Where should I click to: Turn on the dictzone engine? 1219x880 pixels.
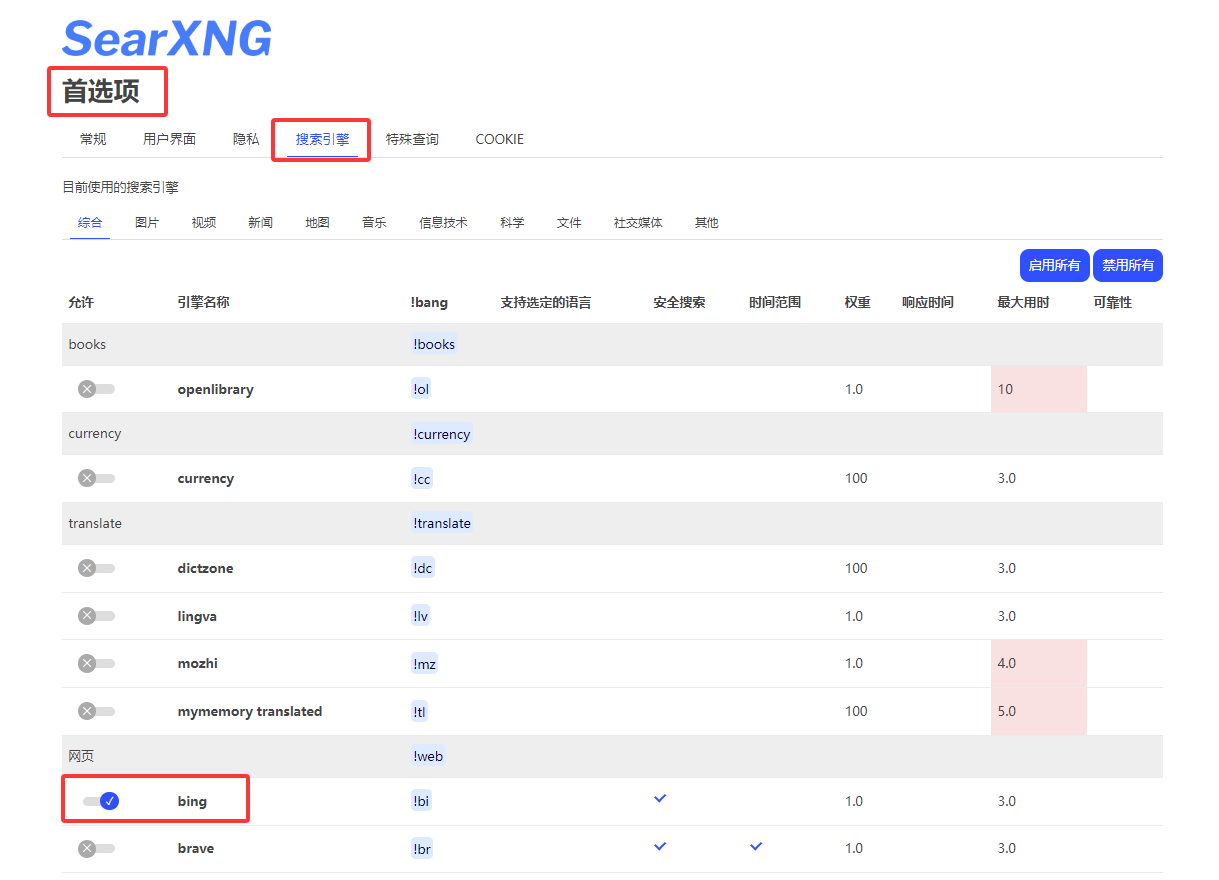97,568
